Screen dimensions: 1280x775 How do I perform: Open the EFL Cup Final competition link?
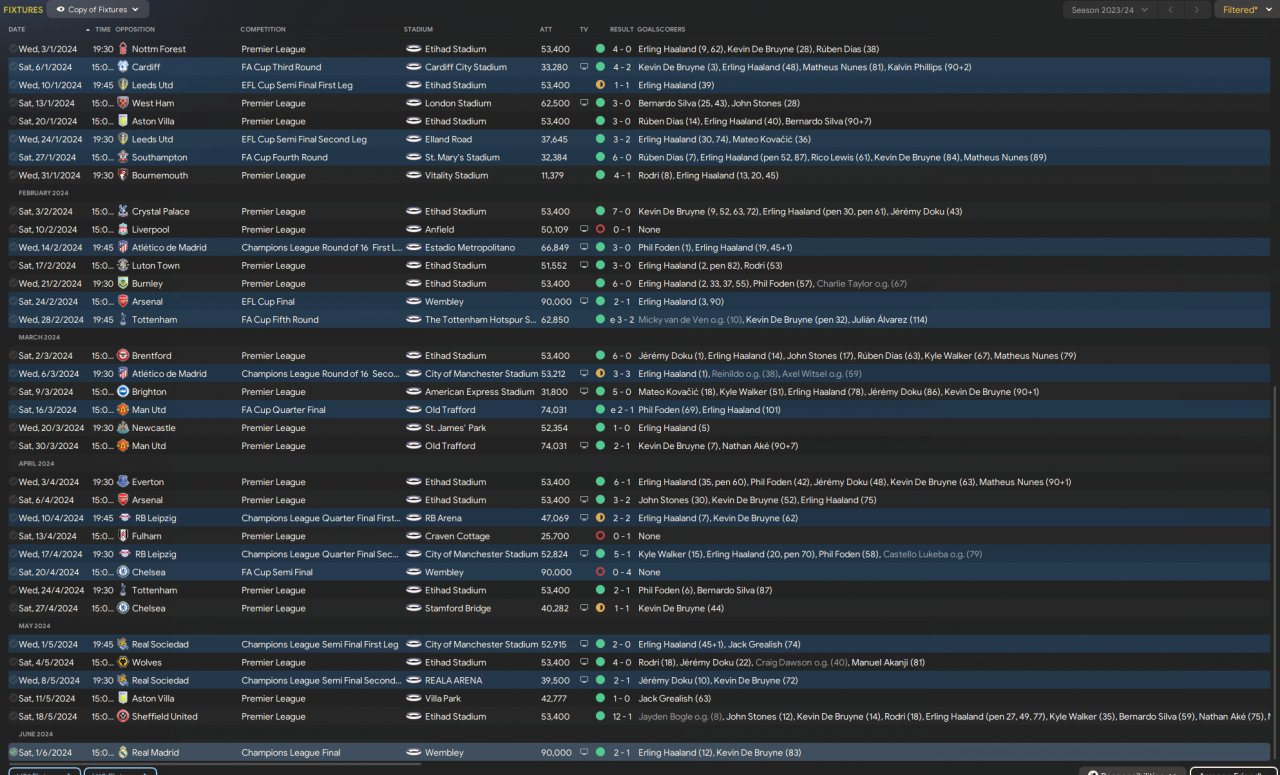click(x=272, y=301)
